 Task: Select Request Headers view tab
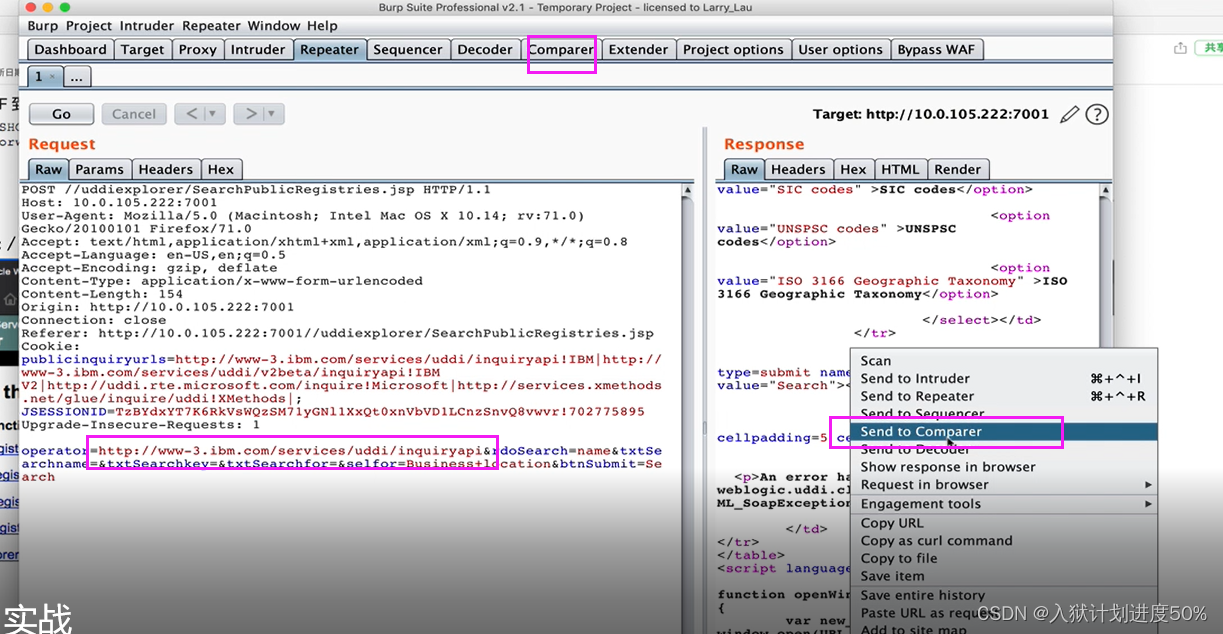pos(165,170)
